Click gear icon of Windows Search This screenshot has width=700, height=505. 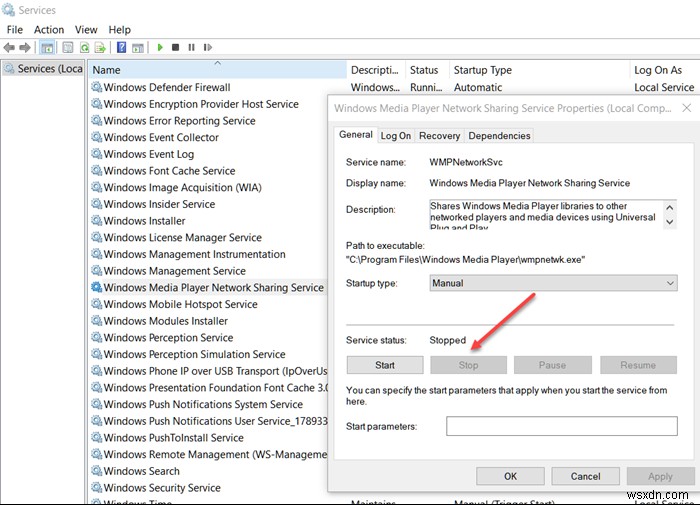point(96,471)
